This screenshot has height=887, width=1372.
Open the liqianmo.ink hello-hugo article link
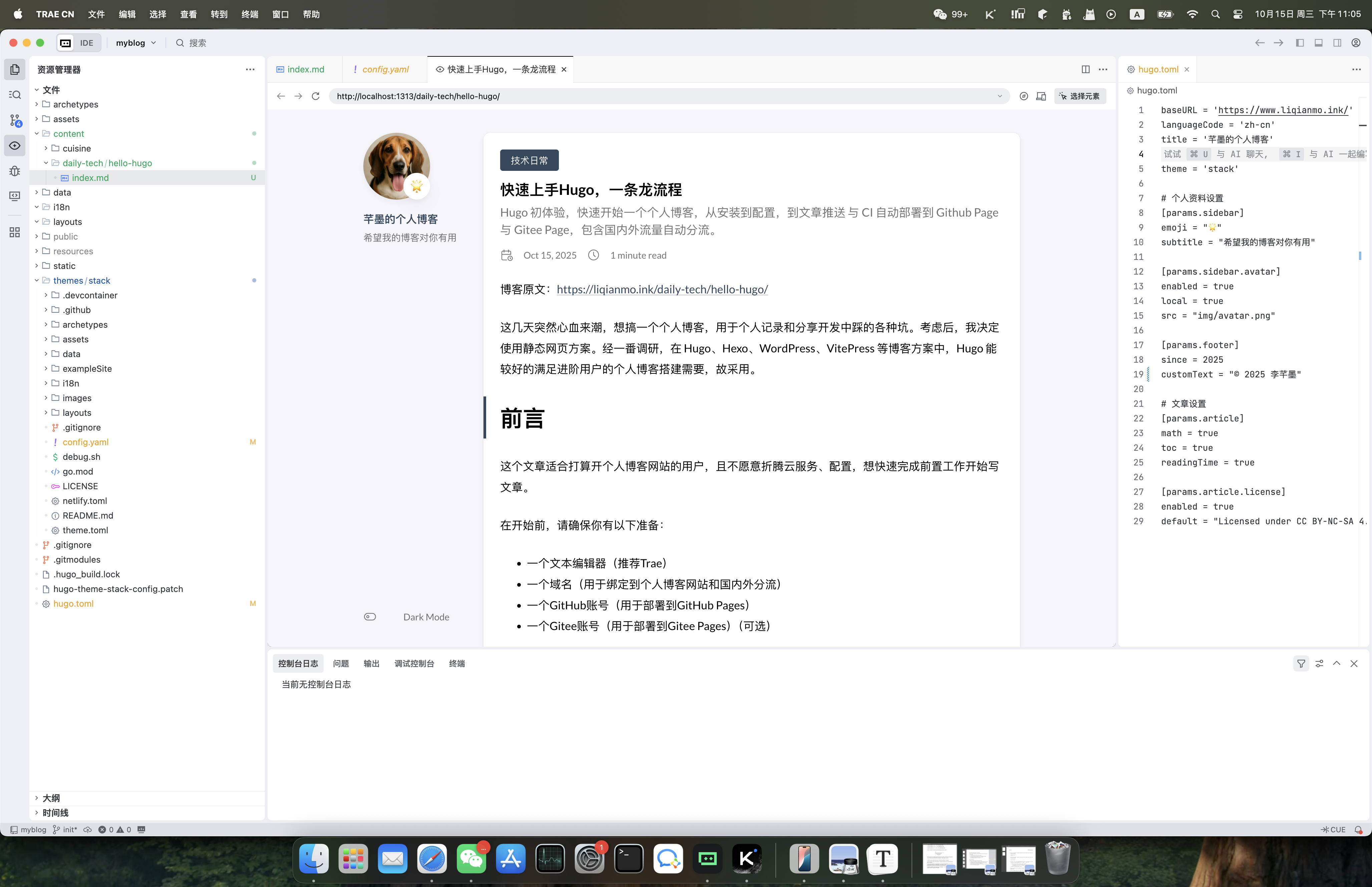pos(662,289)
